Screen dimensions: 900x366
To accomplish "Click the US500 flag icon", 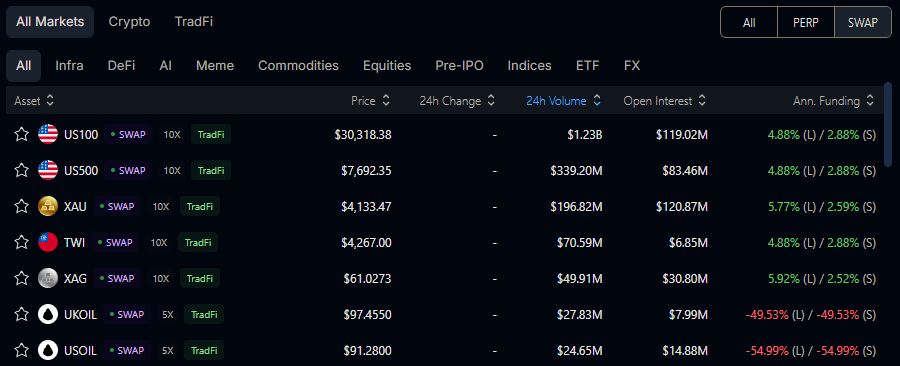I will point(48,170).
